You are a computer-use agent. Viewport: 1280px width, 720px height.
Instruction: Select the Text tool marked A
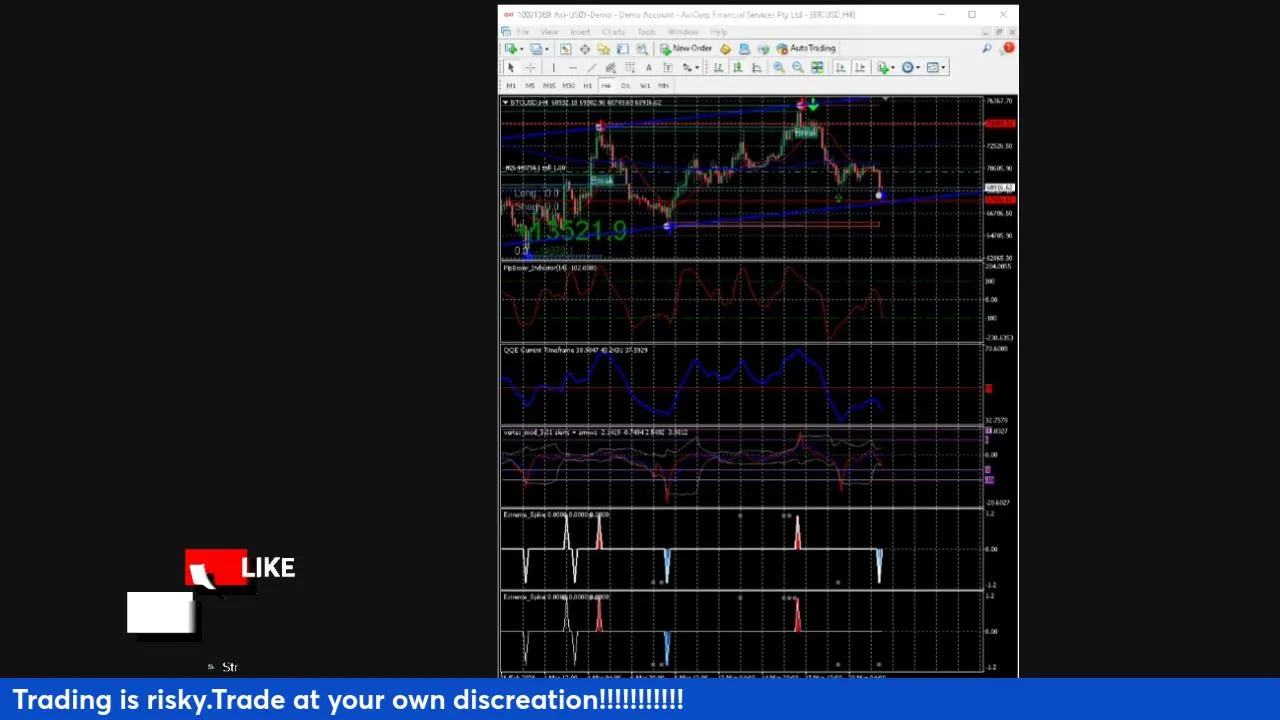pyautogui.click(x=648, y=67)
